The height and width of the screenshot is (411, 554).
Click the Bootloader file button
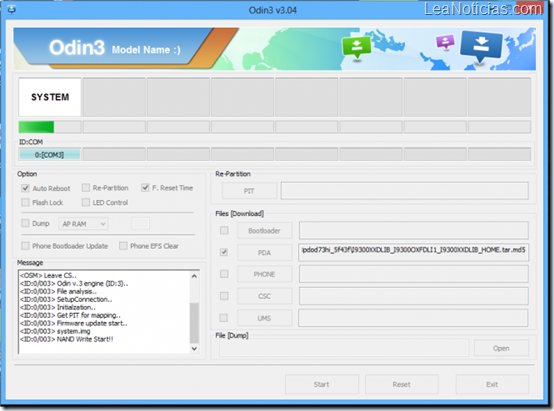click(265, 231)
